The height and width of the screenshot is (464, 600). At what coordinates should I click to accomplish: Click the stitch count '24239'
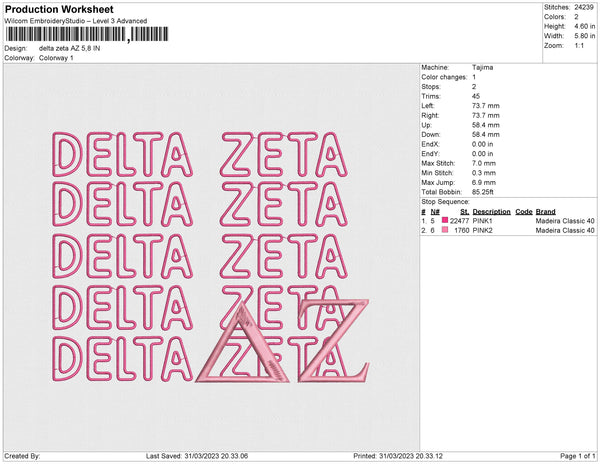tap(584, 7)
